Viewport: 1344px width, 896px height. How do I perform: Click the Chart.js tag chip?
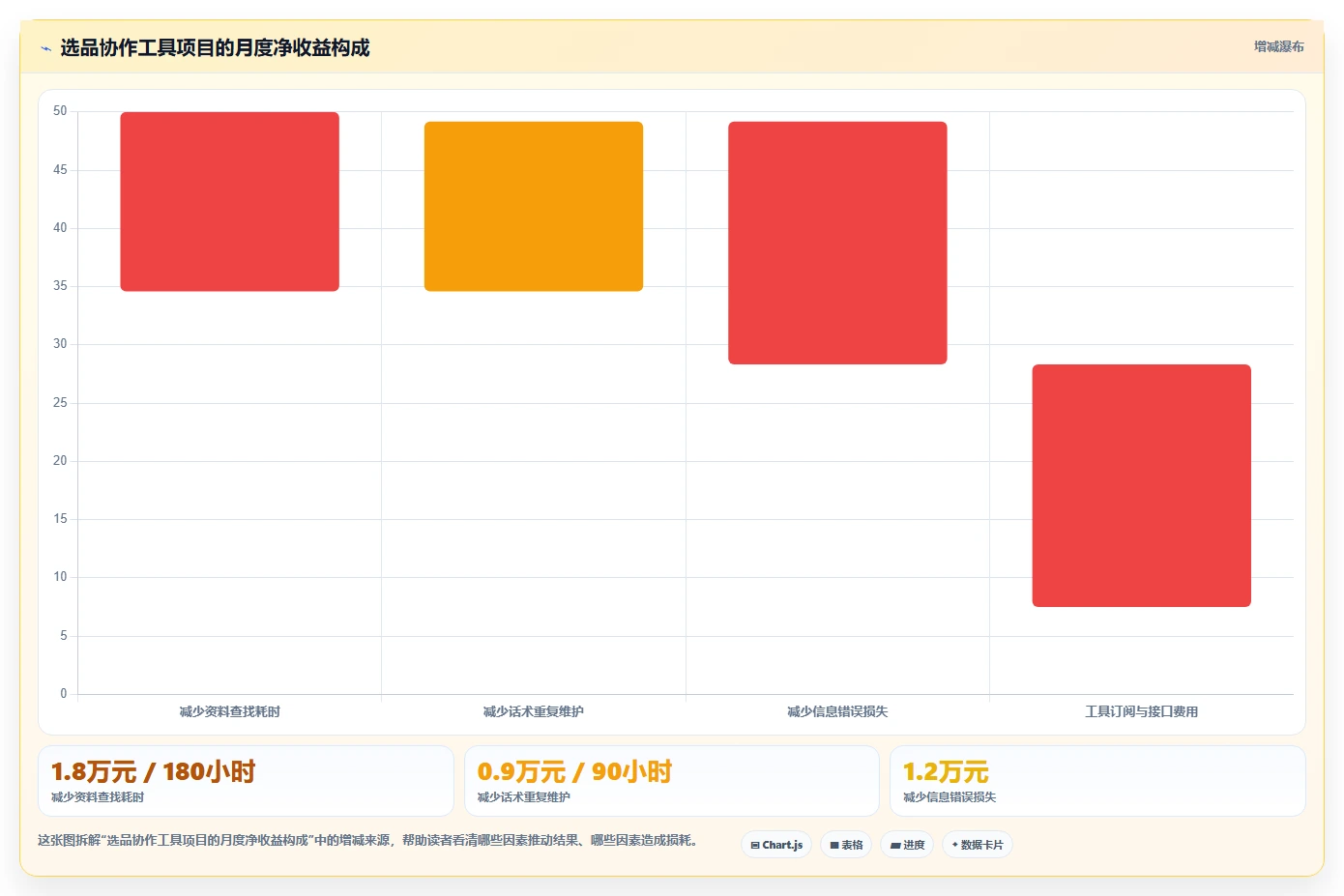coord(776,845)
